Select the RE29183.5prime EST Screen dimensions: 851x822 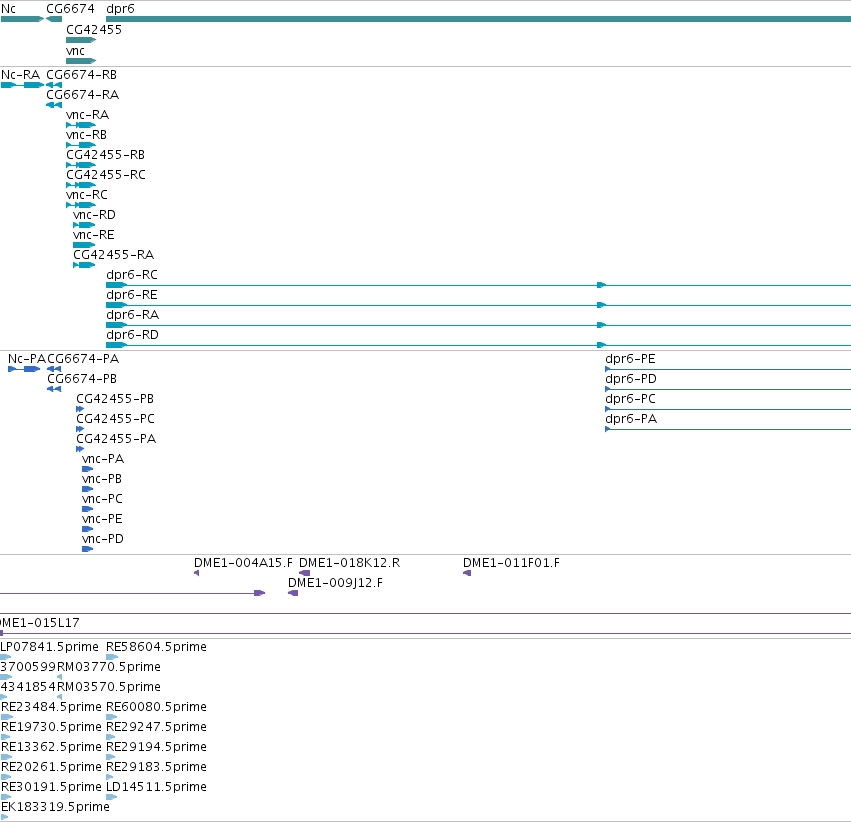[110, 778]
